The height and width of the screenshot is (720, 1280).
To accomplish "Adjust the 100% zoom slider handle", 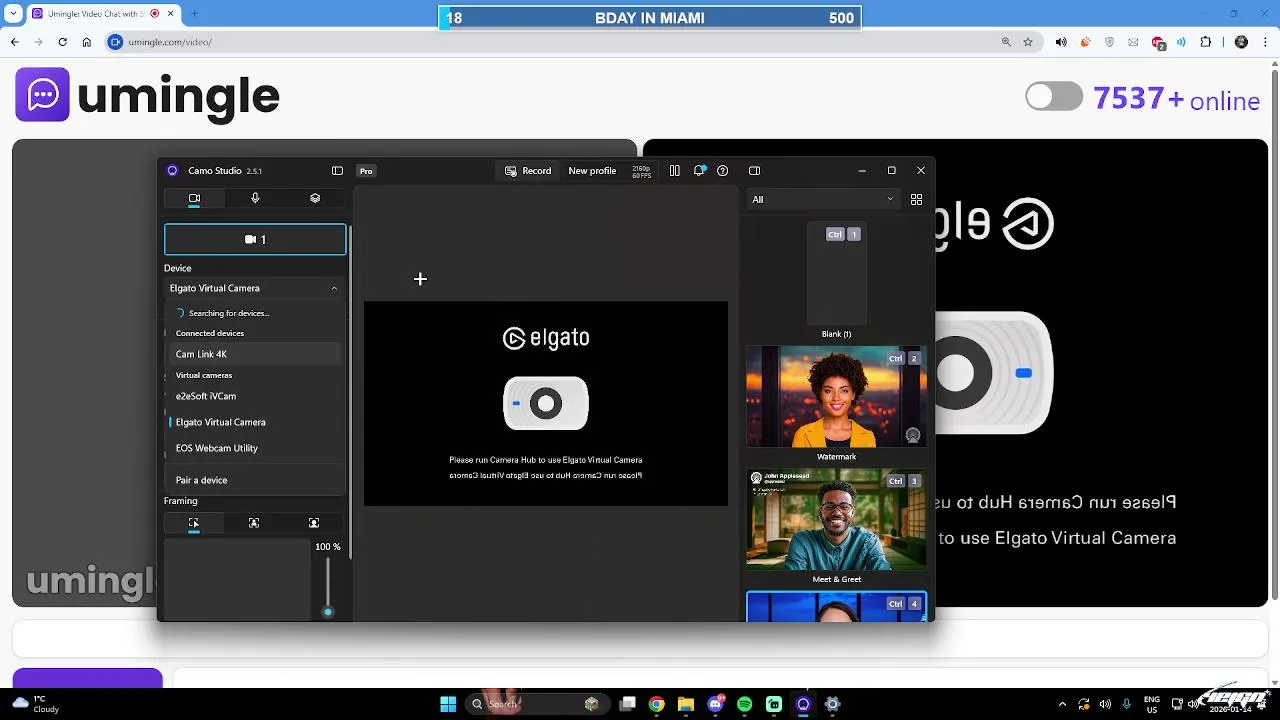I will [328, 611].
